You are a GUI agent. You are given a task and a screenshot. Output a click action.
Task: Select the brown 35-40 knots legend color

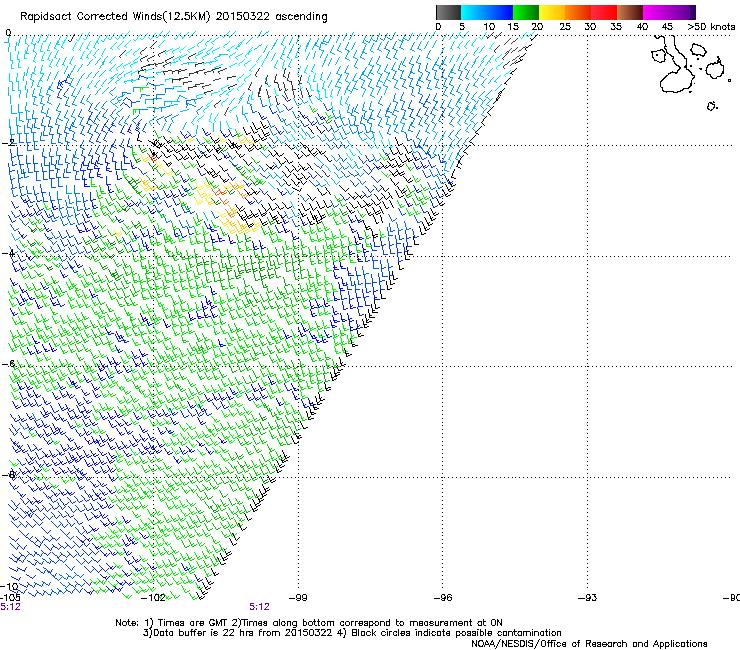coord(630,12)
